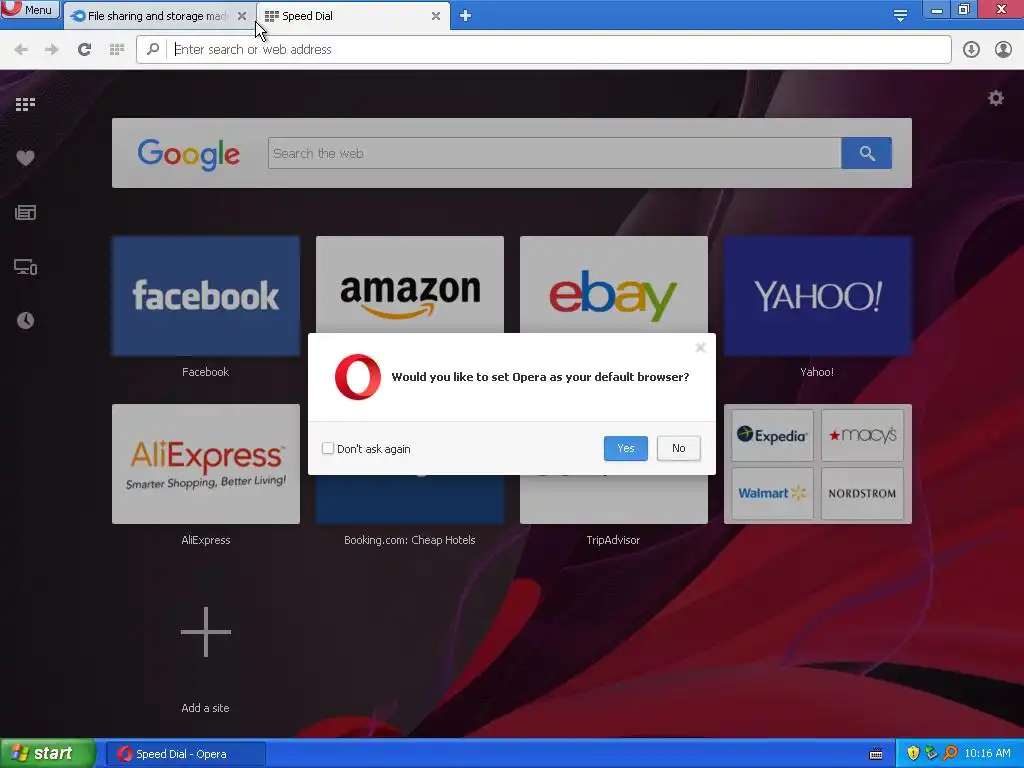Open Speed Dial from the toolbar grid icon
Image resolution: width=1024 pixels, height=768 pixels.
pyautogui.click(x=117, y=50)
